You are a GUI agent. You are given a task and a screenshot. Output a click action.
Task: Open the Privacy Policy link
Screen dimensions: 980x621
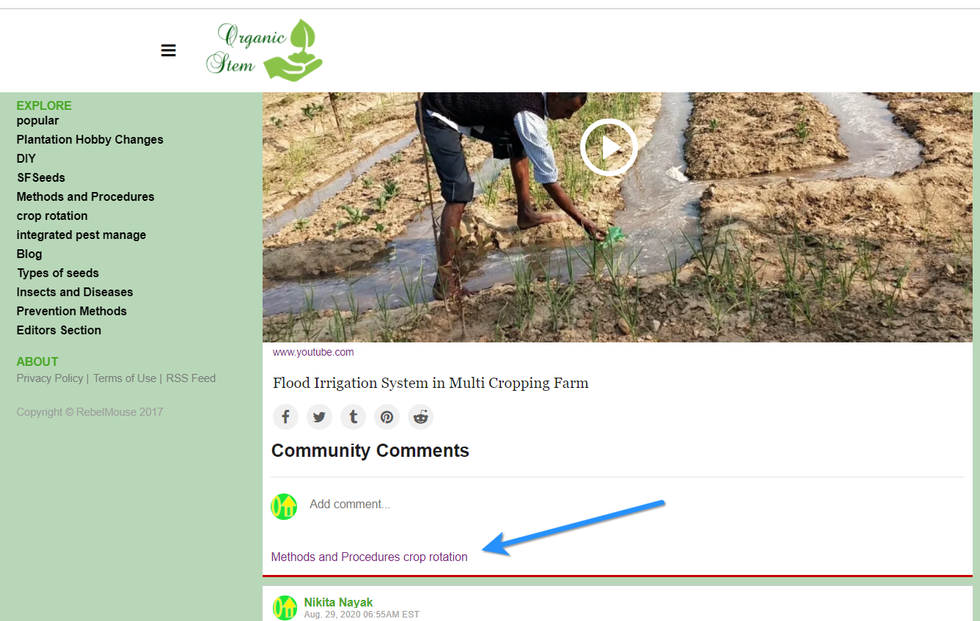click(50, 378)
